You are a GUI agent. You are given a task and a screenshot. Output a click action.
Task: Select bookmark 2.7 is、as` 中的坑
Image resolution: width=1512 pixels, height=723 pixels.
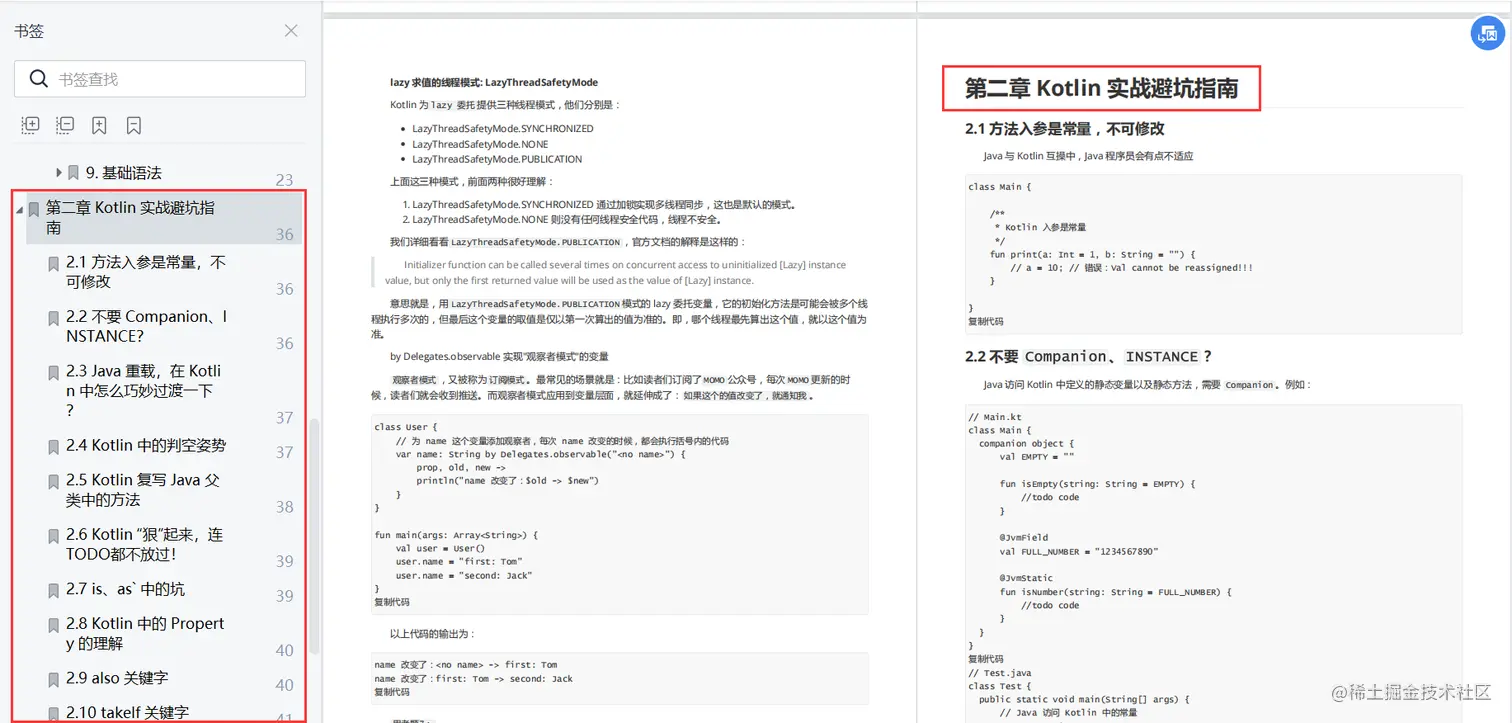(125, 589)
